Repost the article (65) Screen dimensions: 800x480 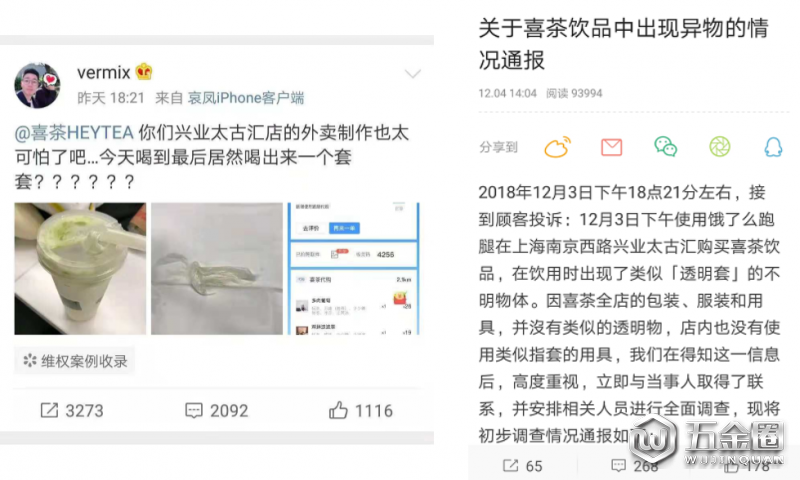[x=522, y=466]
